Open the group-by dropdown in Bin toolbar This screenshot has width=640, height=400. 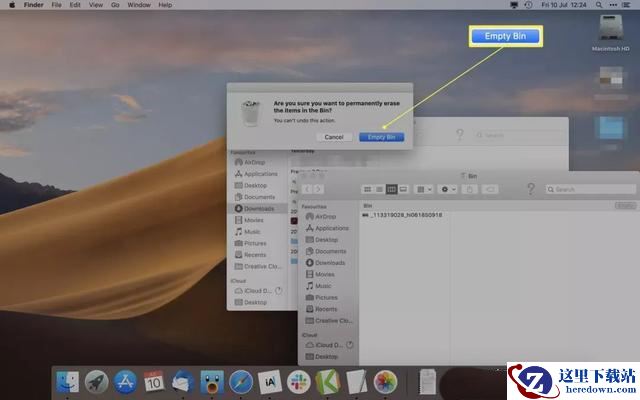click(x=424, y=189)
